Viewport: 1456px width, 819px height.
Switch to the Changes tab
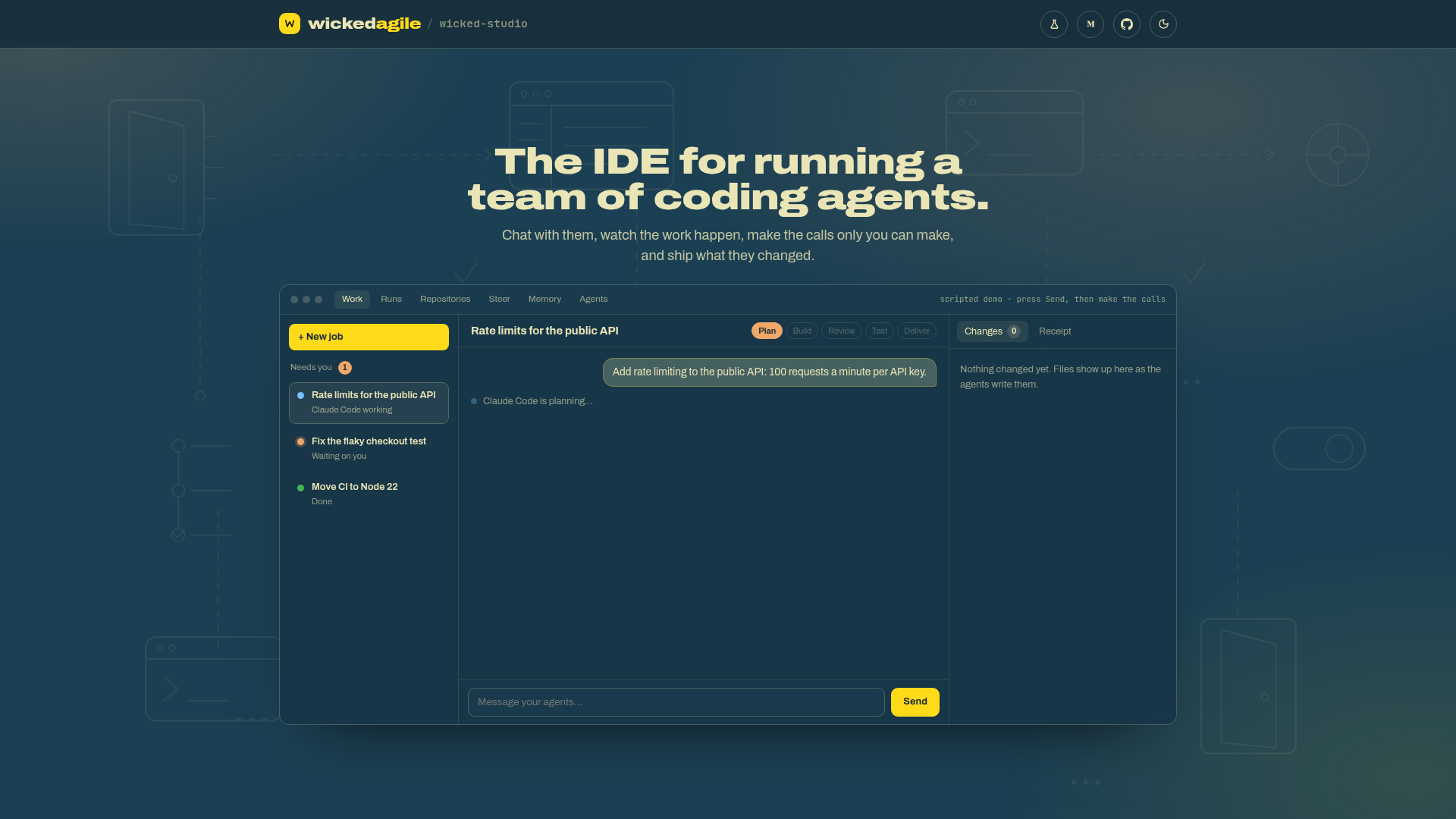point(992,331)
